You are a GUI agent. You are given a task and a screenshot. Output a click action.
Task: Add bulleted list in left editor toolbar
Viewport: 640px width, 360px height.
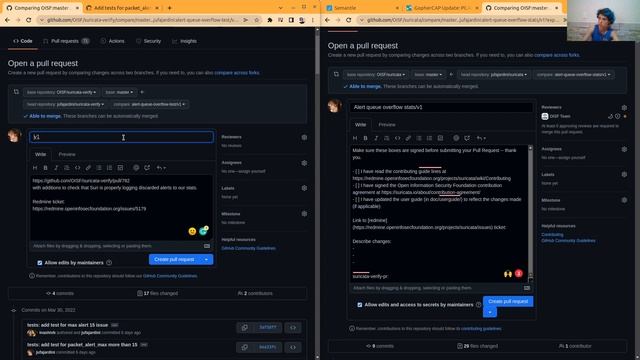pyautogui.click(x=99, y=168)
